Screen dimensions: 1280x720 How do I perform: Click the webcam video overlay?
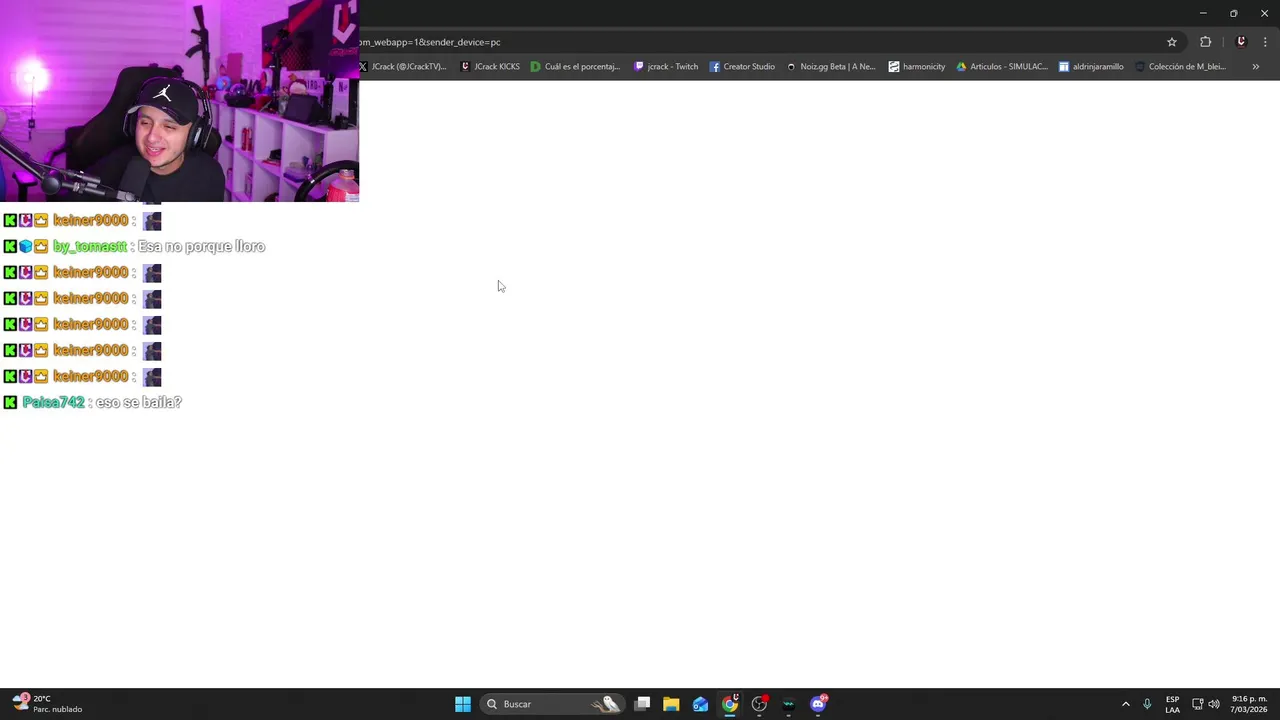point(179,101)
